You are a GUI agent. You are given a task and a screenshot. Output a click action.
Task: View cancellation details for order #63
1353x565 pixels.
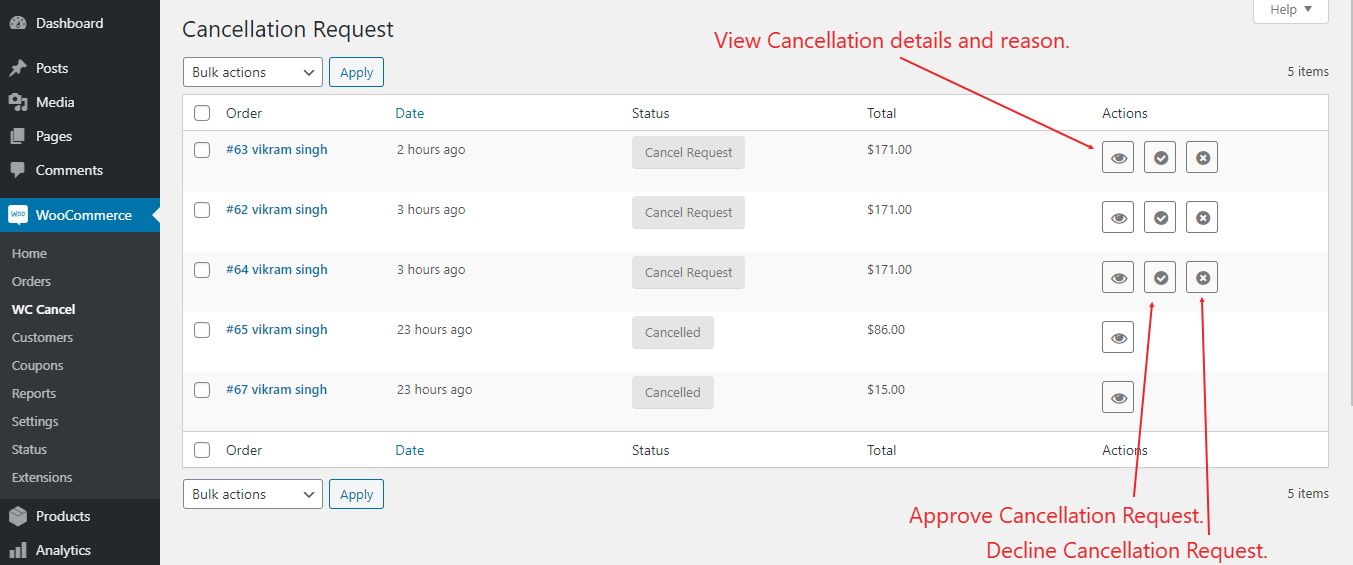point(1118,157)
